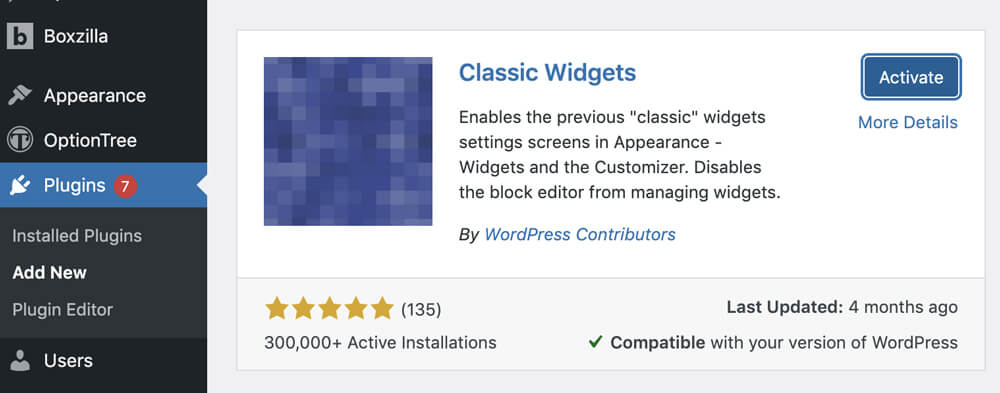The image size is (1000, 393).
Task: Open More Details for Classic Widgets
Action: coord(908,122)
